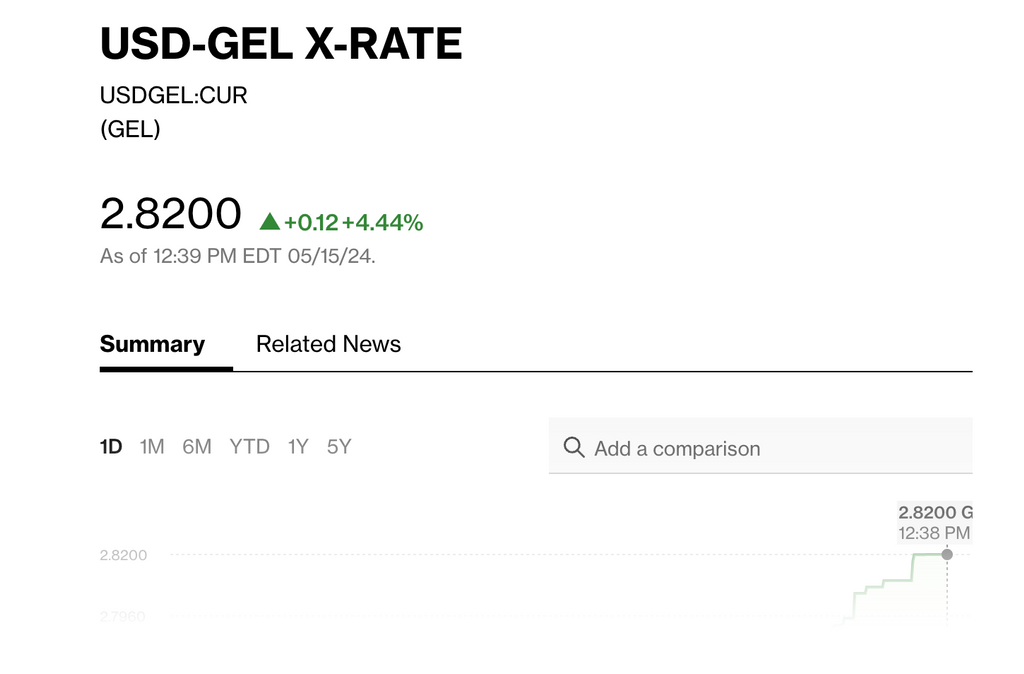Switch chart to YTD range

pyautogui.click(x=249, y=447)
